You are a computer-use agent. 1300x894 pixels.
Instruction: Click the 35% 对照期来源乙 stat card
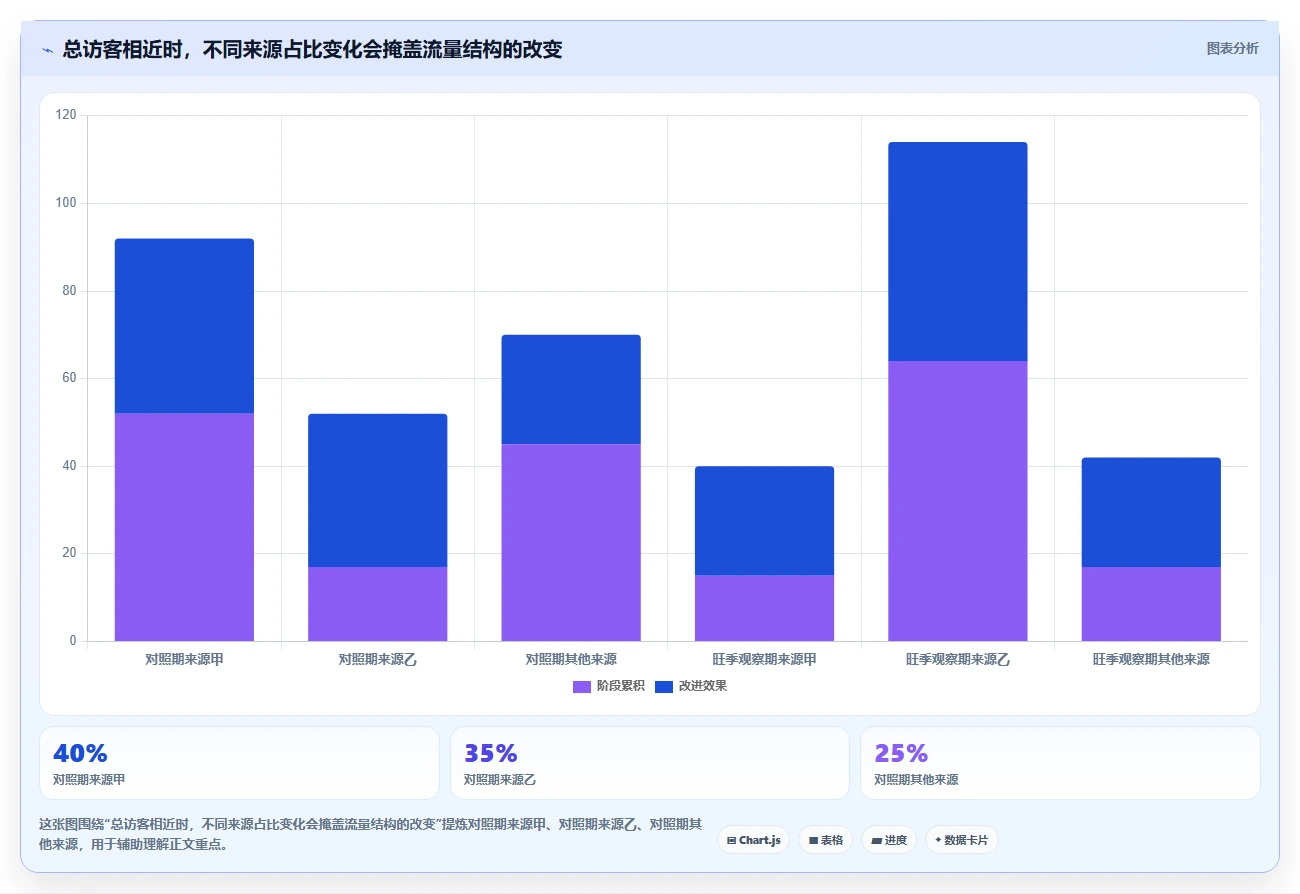[x=650, y=763]
